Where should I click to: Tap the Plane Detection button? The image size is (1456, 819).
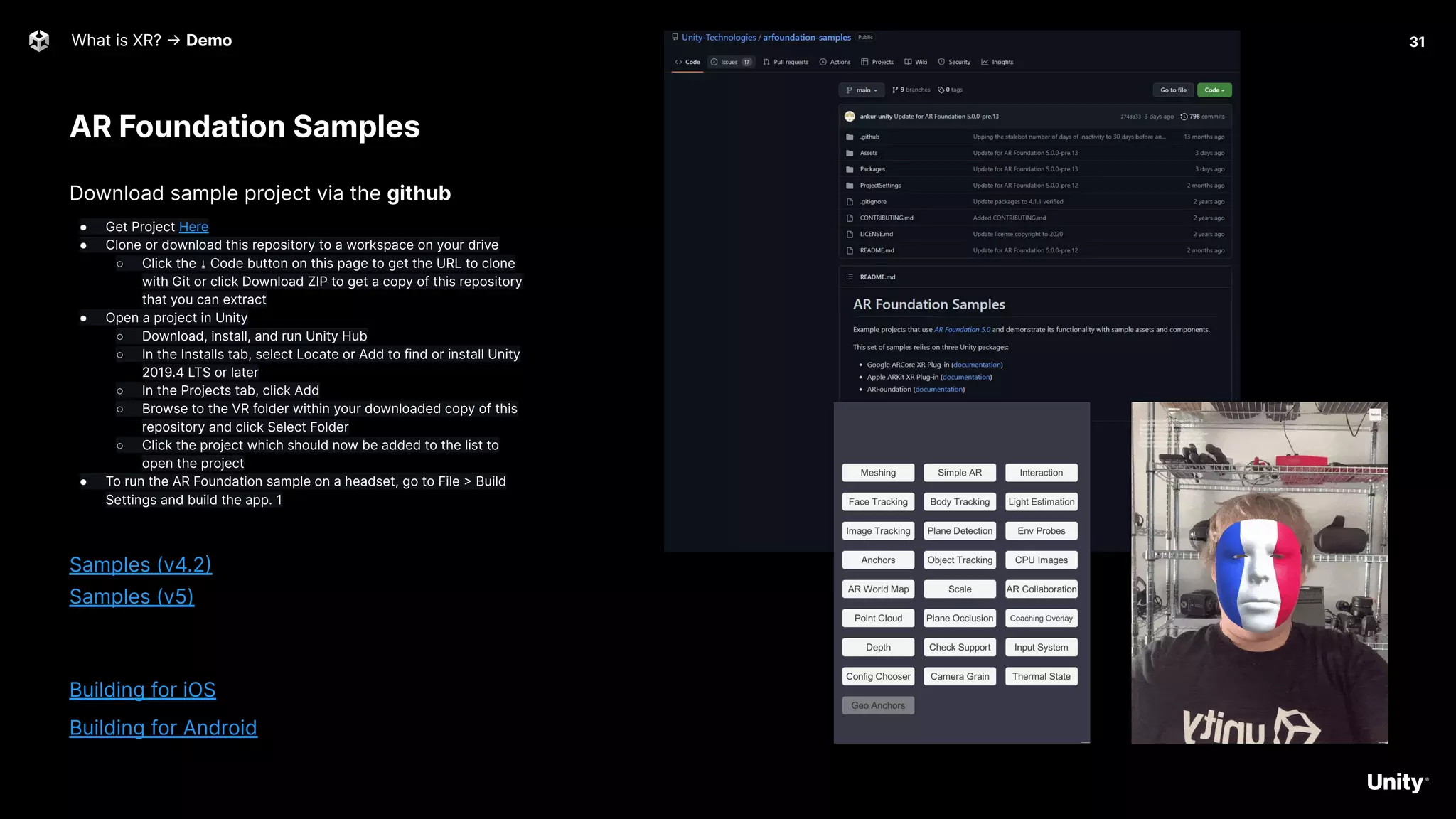click(x=960, y=531)
